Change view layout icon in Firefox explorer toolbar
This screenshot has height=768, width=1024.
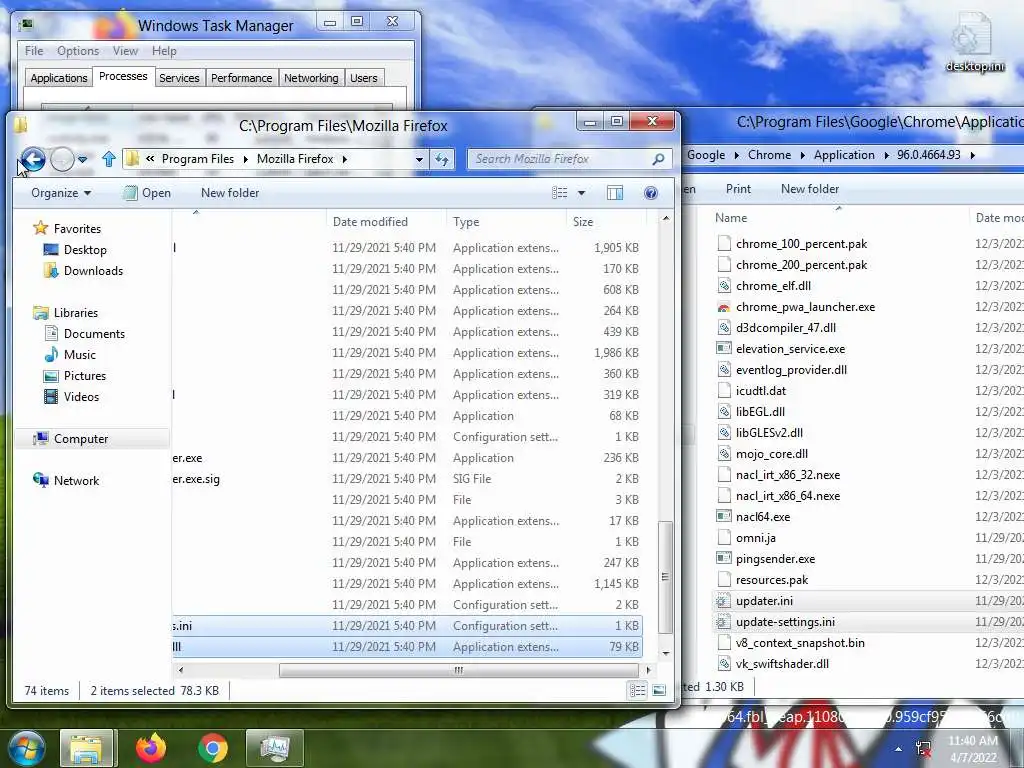point(560,193)
